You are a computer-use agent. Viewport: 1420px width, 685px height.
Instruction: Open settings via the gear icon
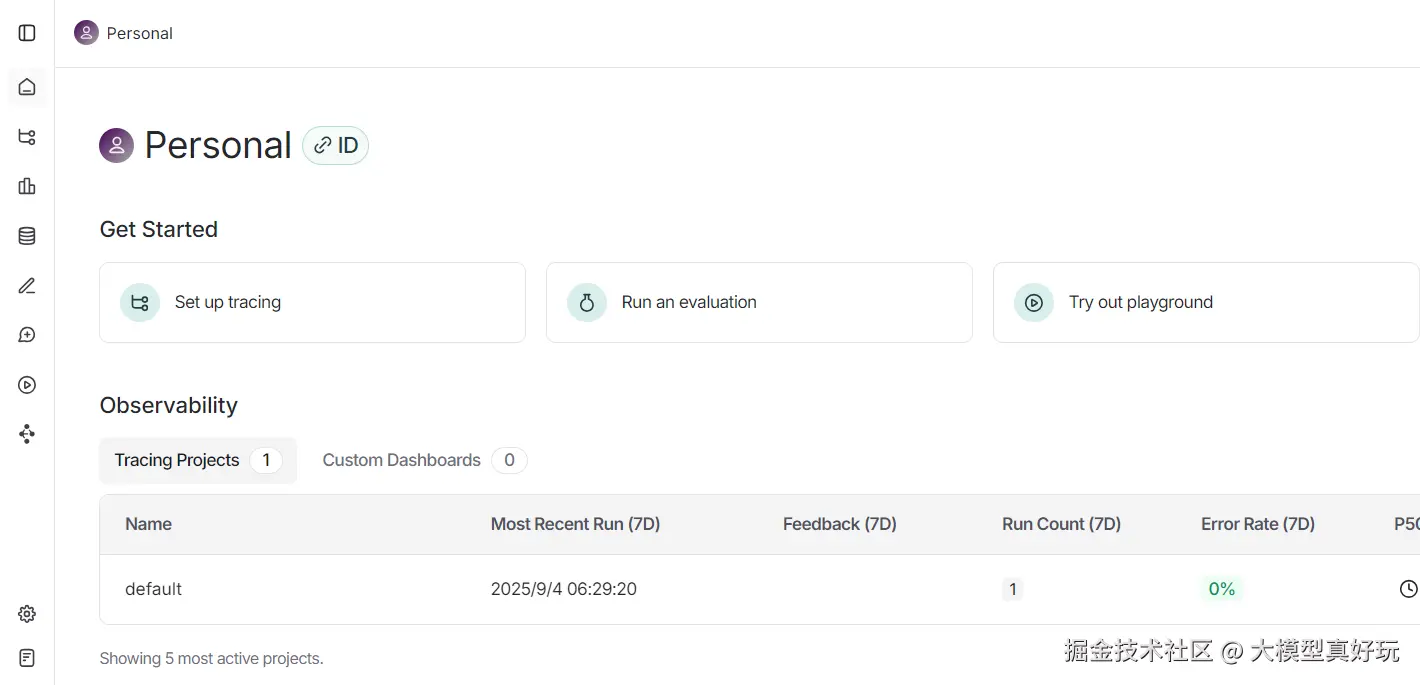tap(27, 614)
